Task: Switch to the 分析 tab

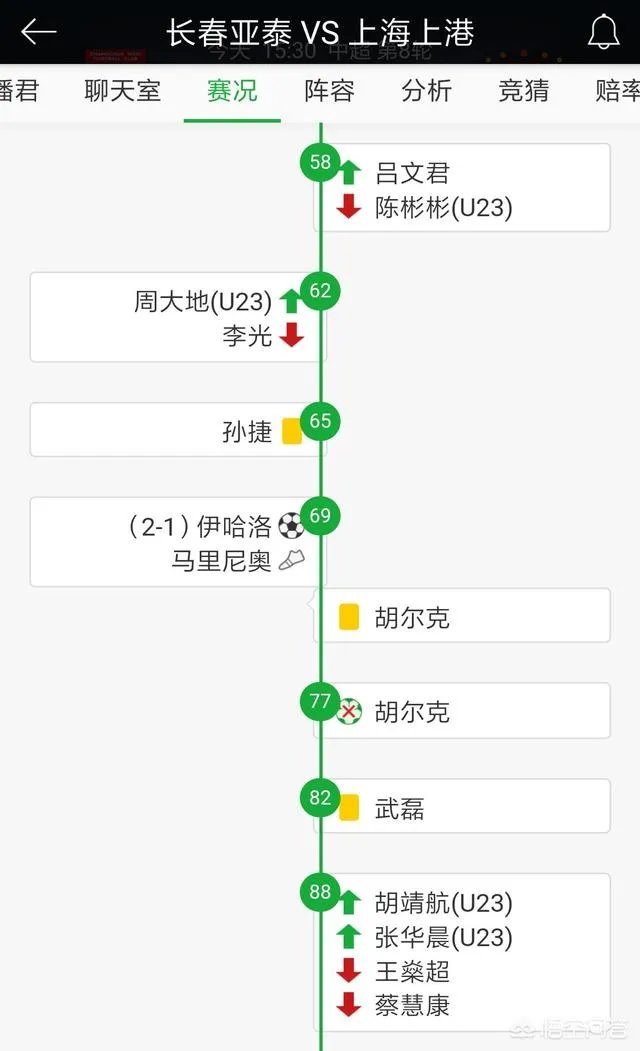Action: [x=426, y=90]
